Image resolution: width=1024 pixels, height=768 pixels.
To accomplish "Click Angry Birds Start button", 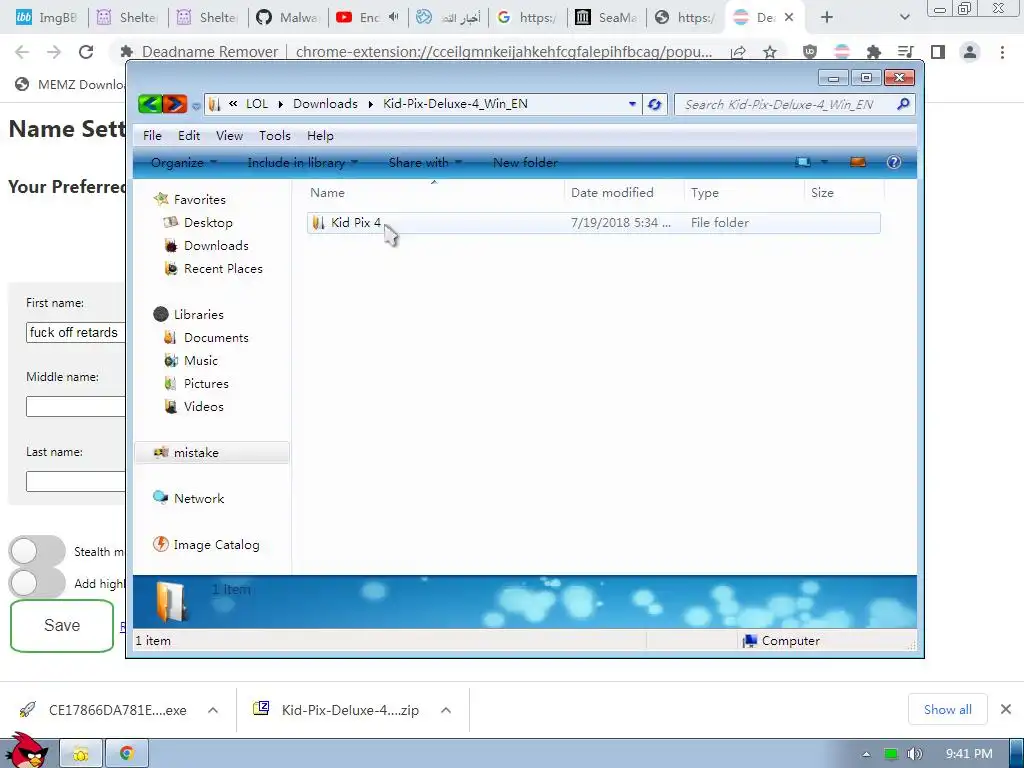I will 26,751.
